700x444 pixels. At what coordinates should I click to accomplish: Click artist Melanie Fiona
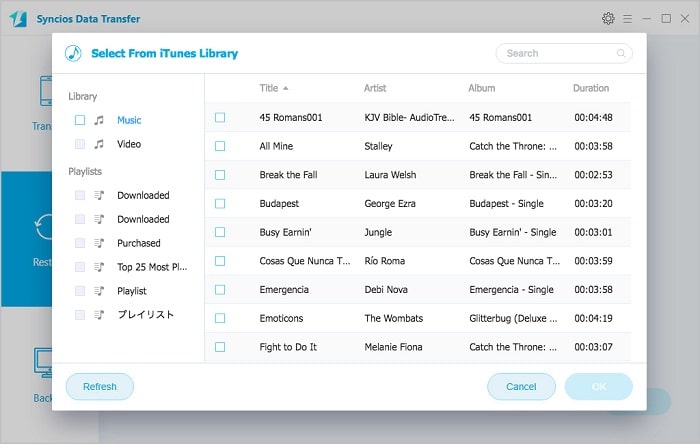click(x=393, y=347)
